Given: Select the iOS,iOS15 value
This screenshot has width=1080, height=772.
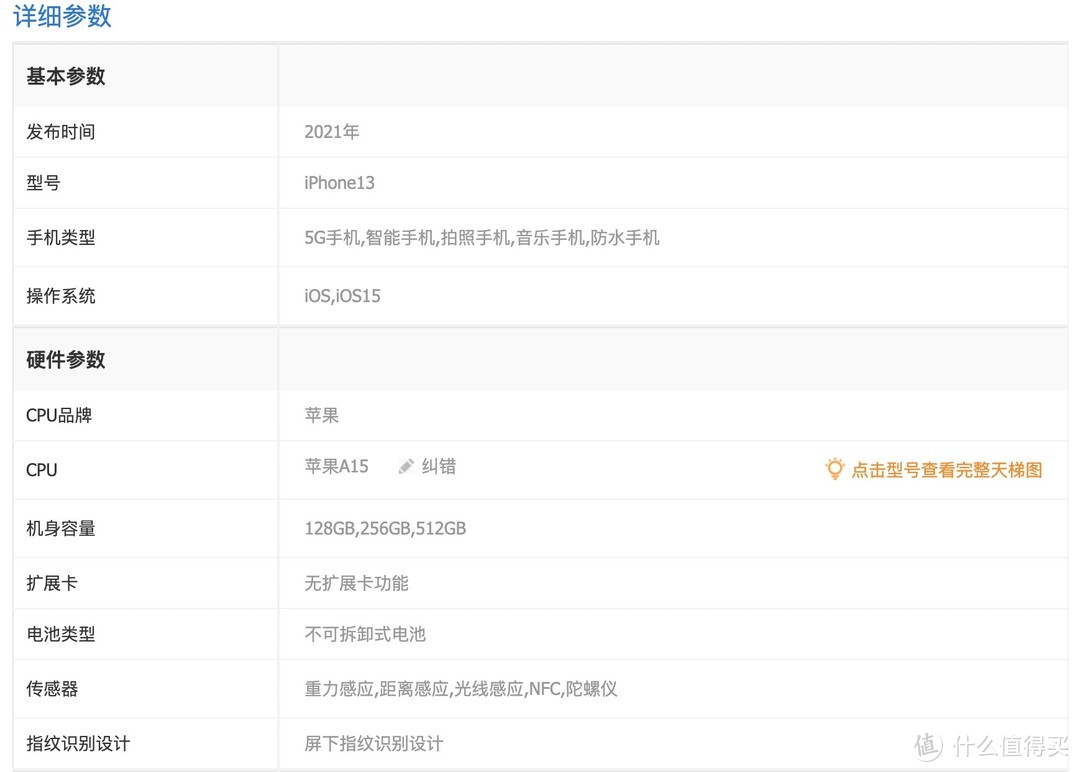Looking at the screenshot, I should pos(342,296).
